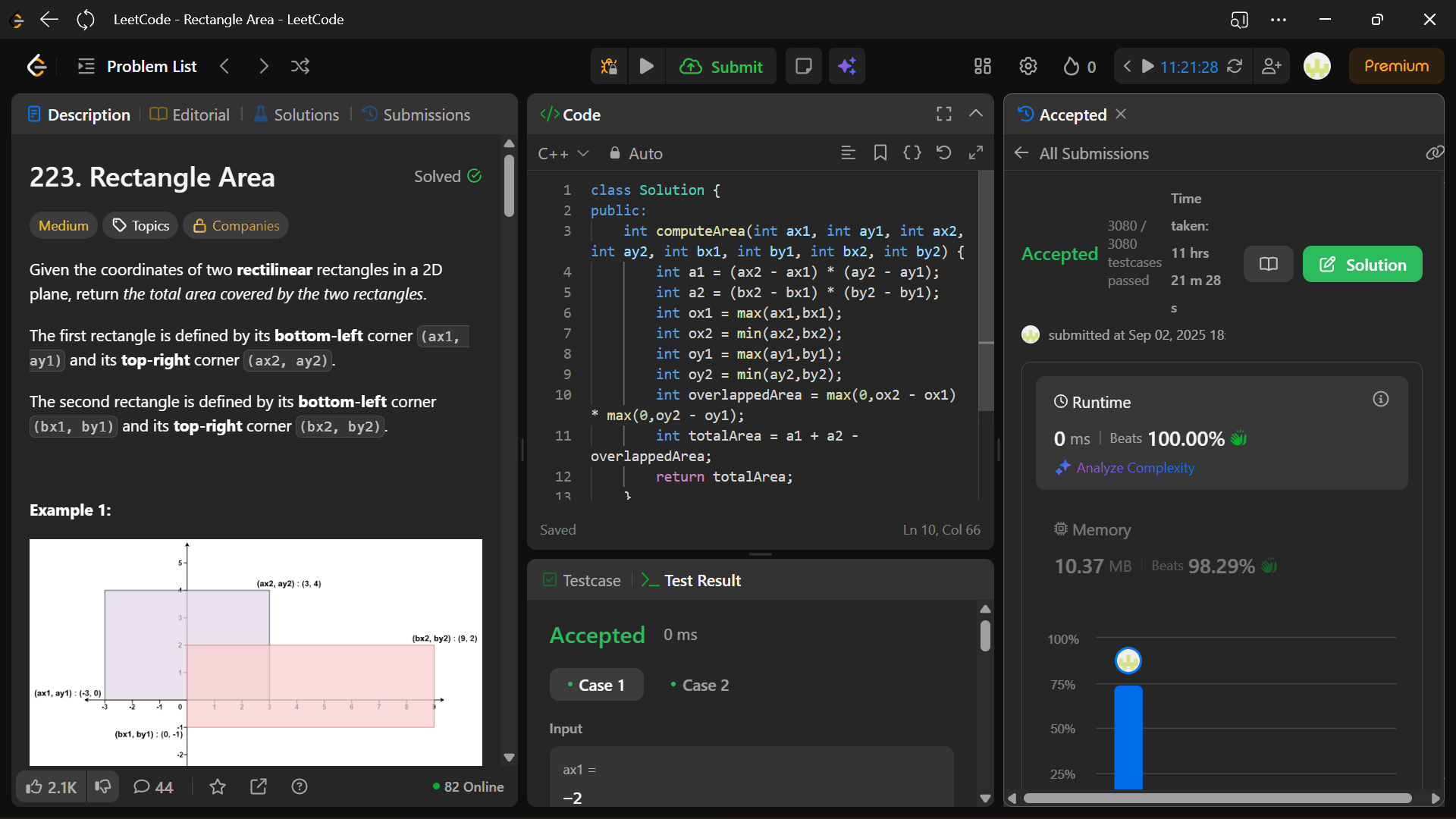Click the thumbs down dislike button
Image resolution: width=1456 pixels, height=819 pixels.
tap(103, 786)
